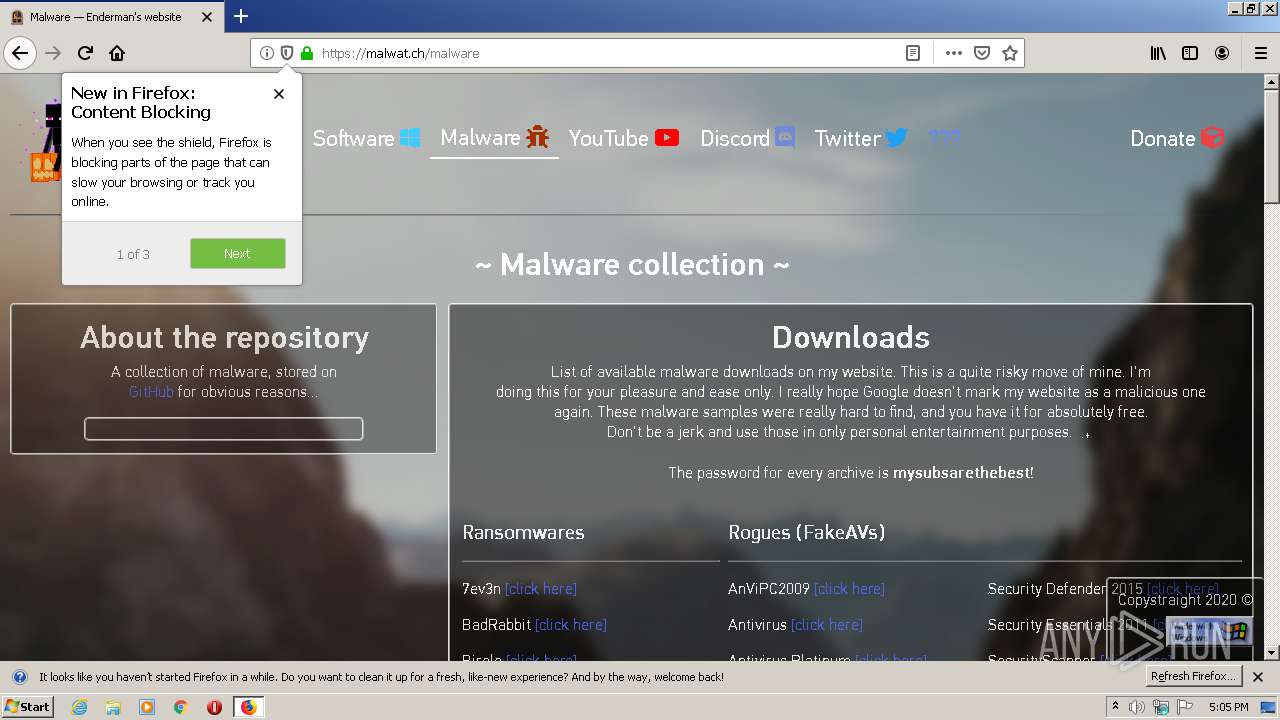Toggle reader view icon
The width and height of the screenshot is (1280, 720).
click(x=913, y=53)
